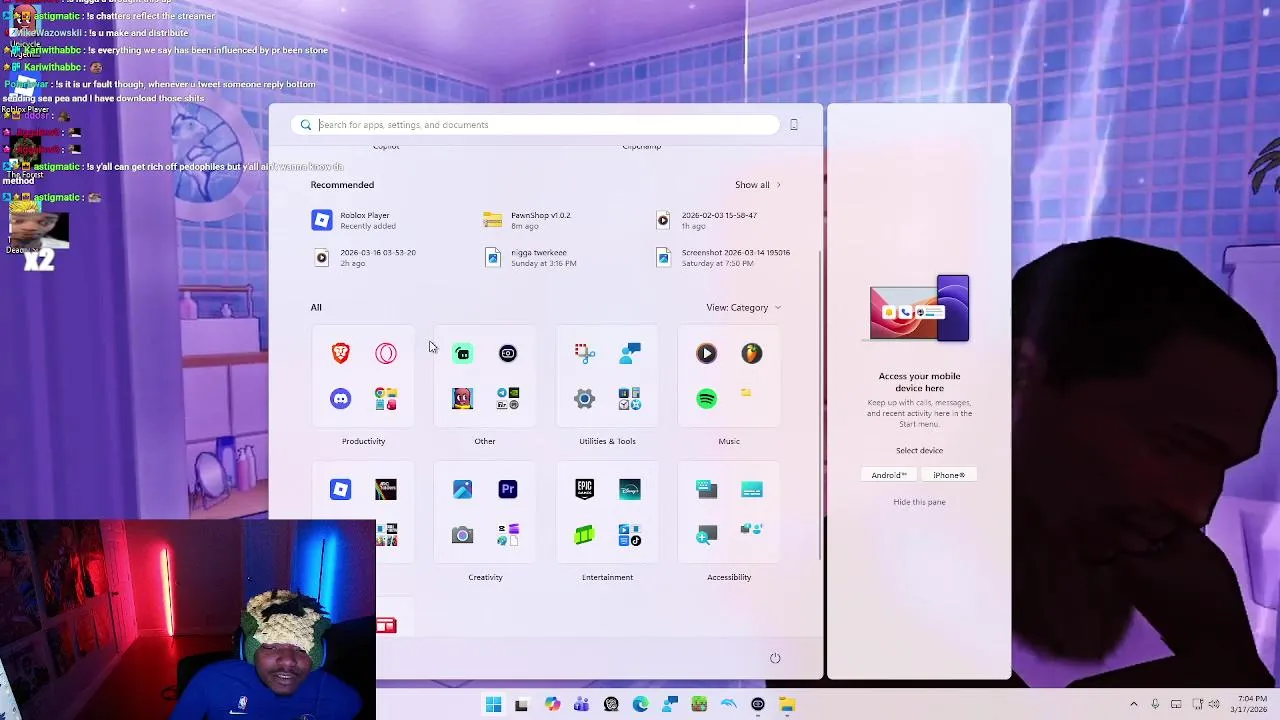
Task: Open Settings gear in Utilities & tools
Action: [x=585, y=399]
